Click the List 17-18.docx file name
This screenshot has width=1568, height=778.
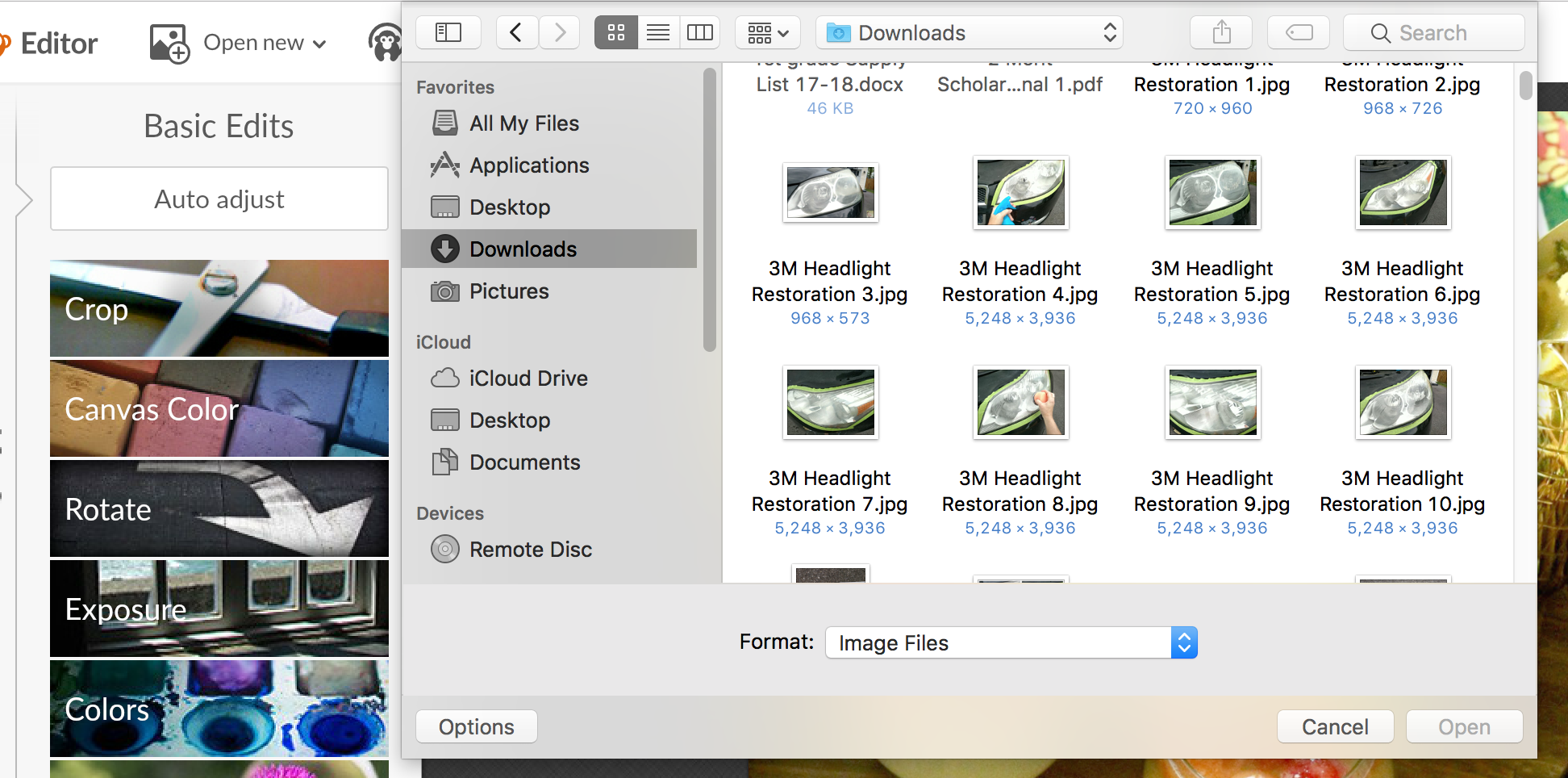tap(830, 84)
